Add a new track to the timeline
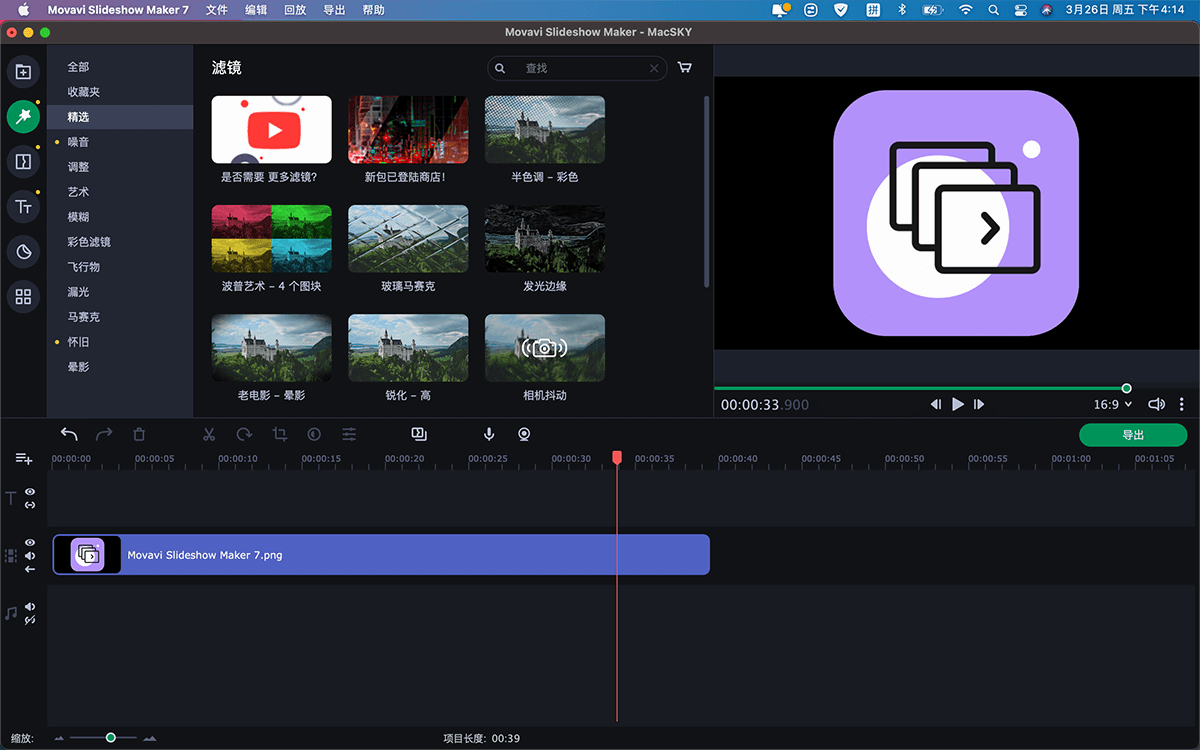This screenshot has height=750, width=1200. click(24, 459)
